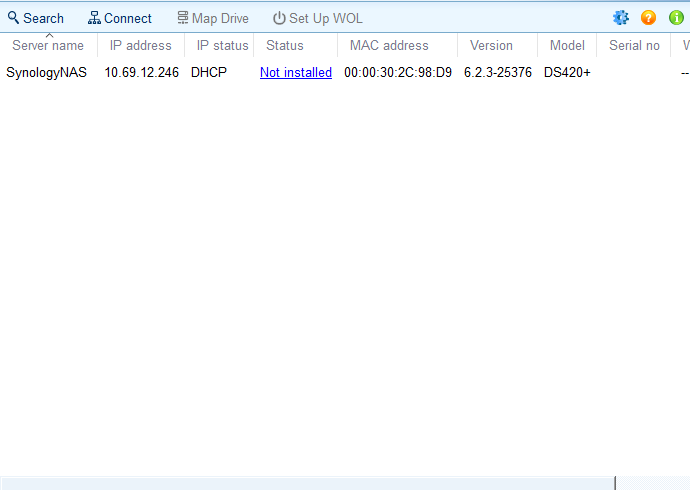690x490 pixels.
Task: Open About via green info icon
Action: tap(676, 18)
